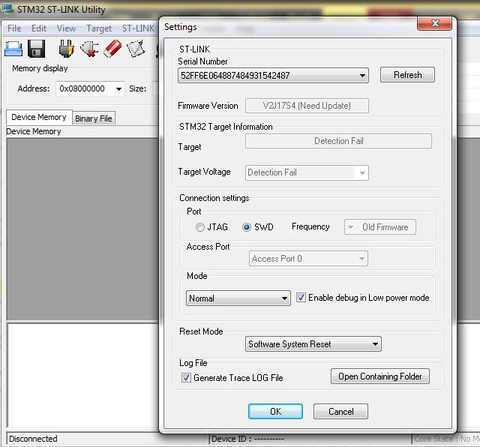This screenshot has height=447, width=480.
Task: Click the Target Detection Fail field
Action: 338,141
